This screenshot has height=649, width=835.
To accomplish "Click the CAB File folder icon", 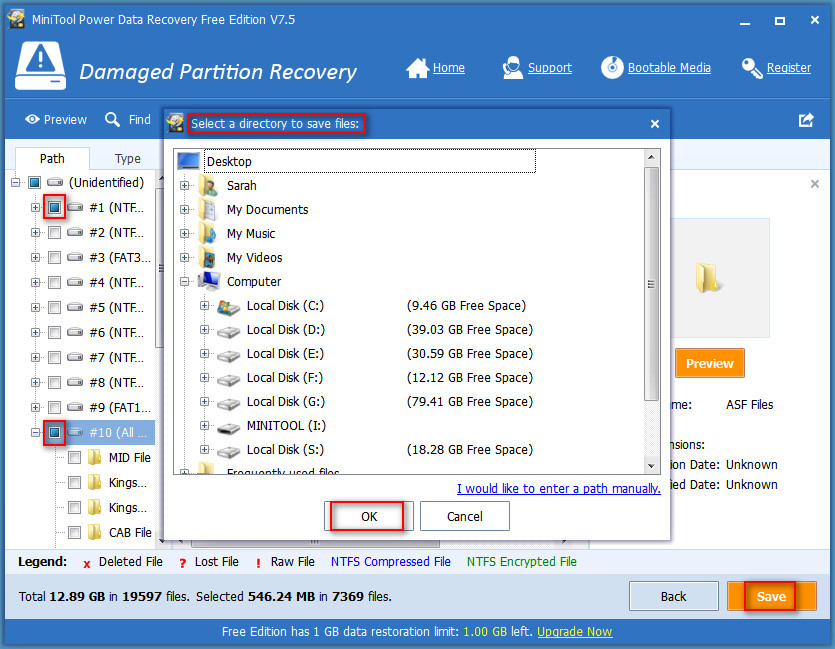I will pos(95,532).
